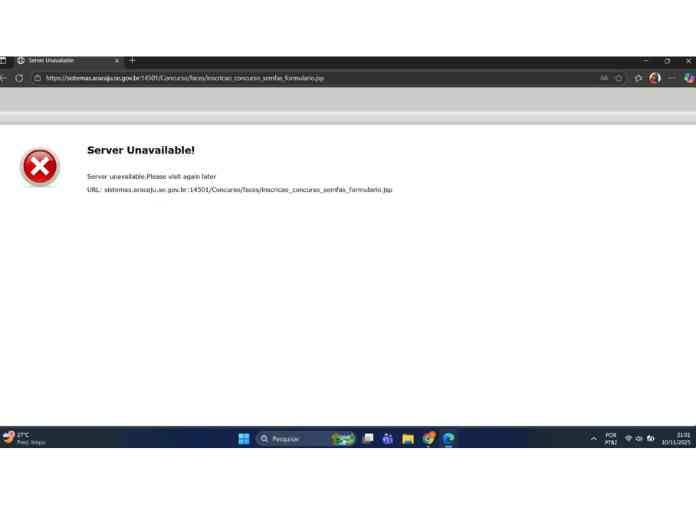
Task: Open the Edge settings and more menu
Action: pyautogui.click(x=672, y=78)
